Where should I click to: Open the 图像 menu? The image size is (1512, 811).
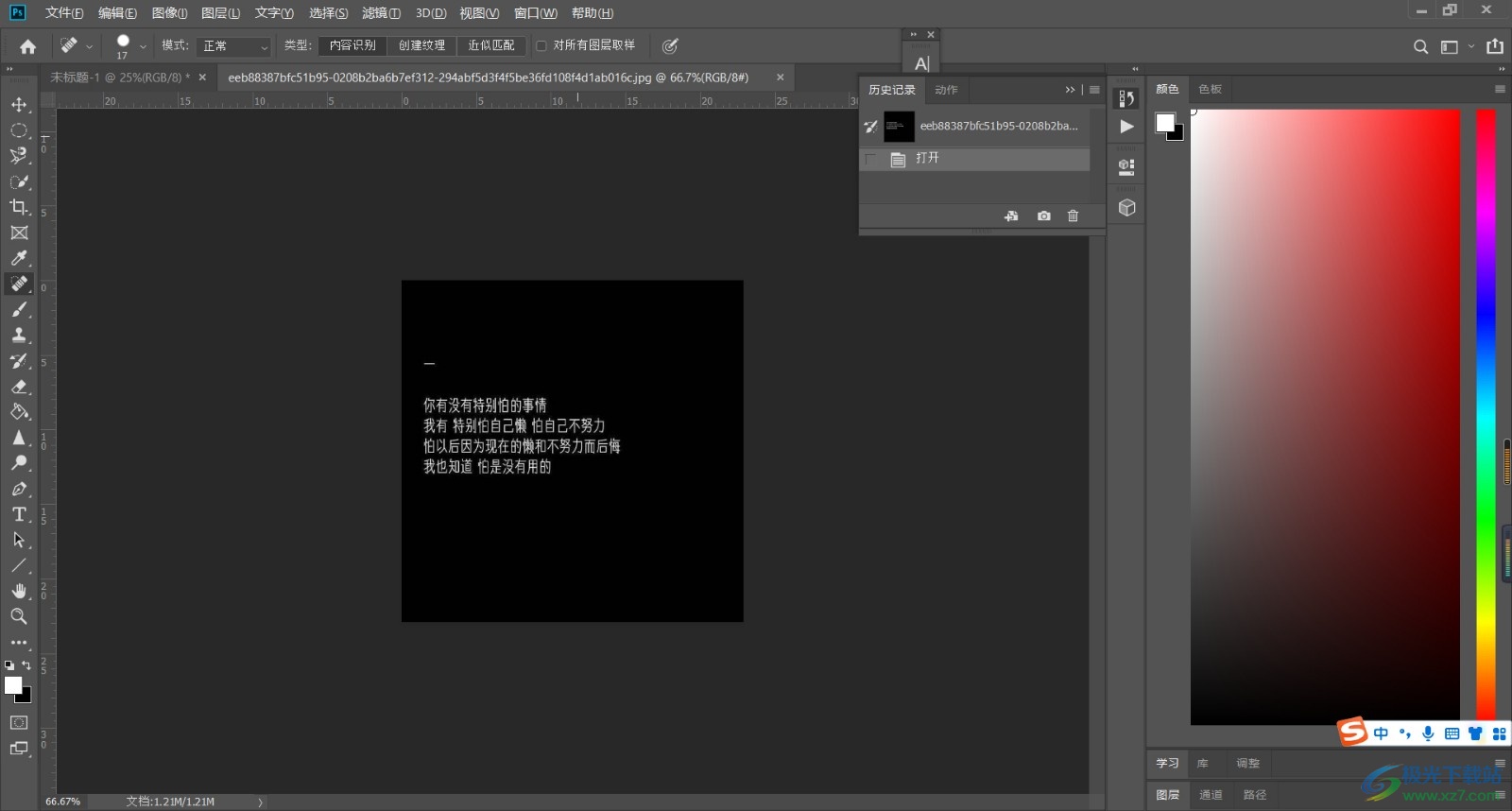pos(169,13)
